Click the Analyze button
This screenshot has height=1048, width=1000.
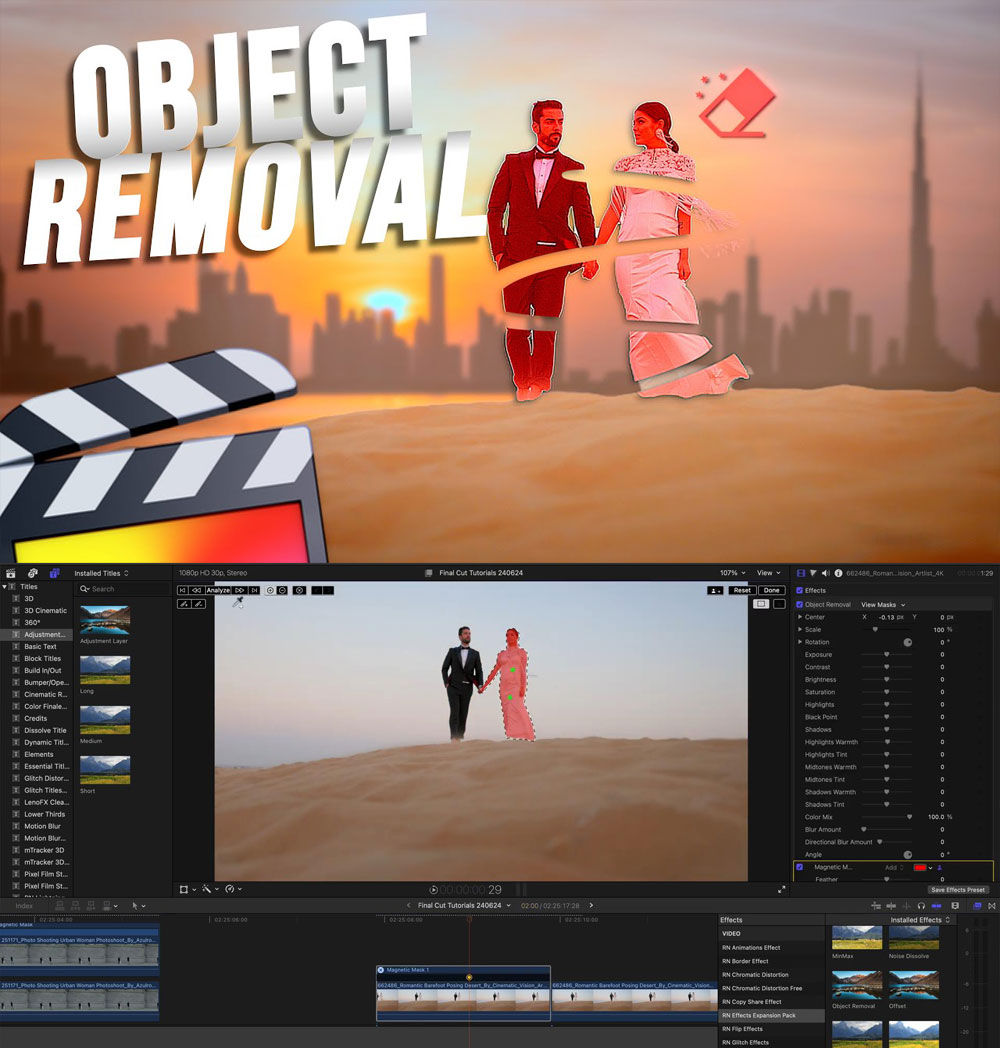[218, 590]
